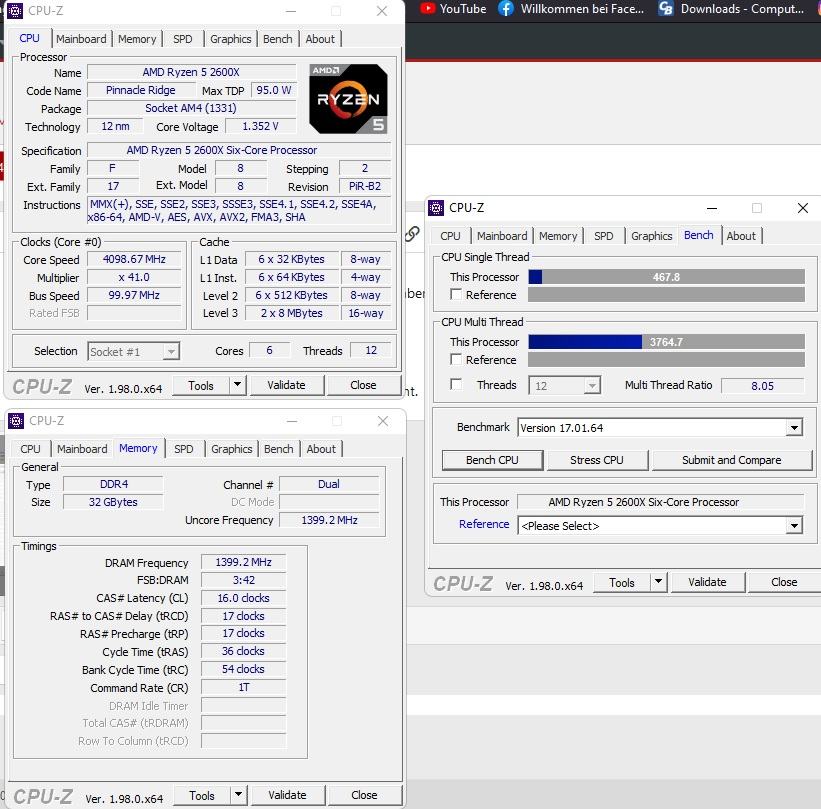Click the CAS# Latency 16.0 clocks value
The height and width of the screenshot is (809, 821).
point(243,597)
